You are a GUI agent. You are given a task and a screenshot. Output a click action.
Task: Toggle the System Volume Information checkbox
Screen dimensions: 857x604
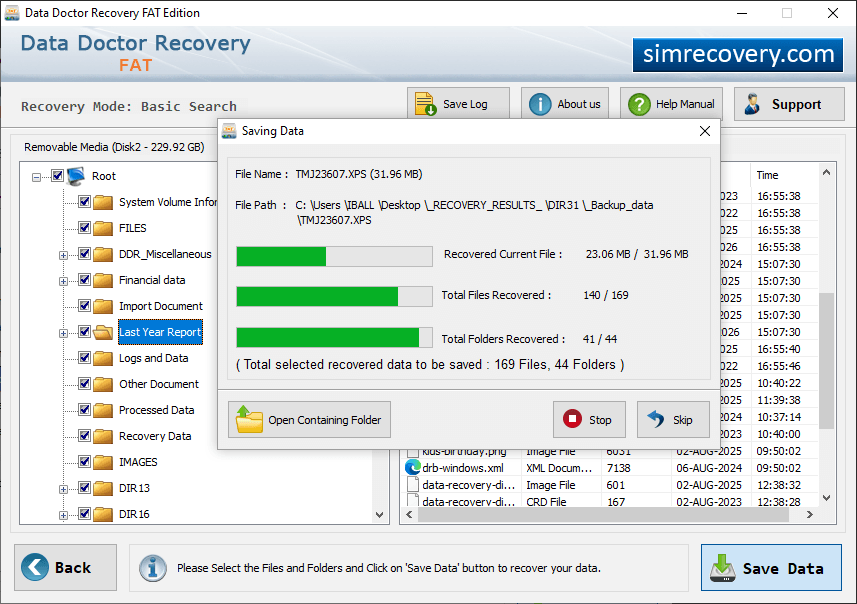[x=84, y=202]
